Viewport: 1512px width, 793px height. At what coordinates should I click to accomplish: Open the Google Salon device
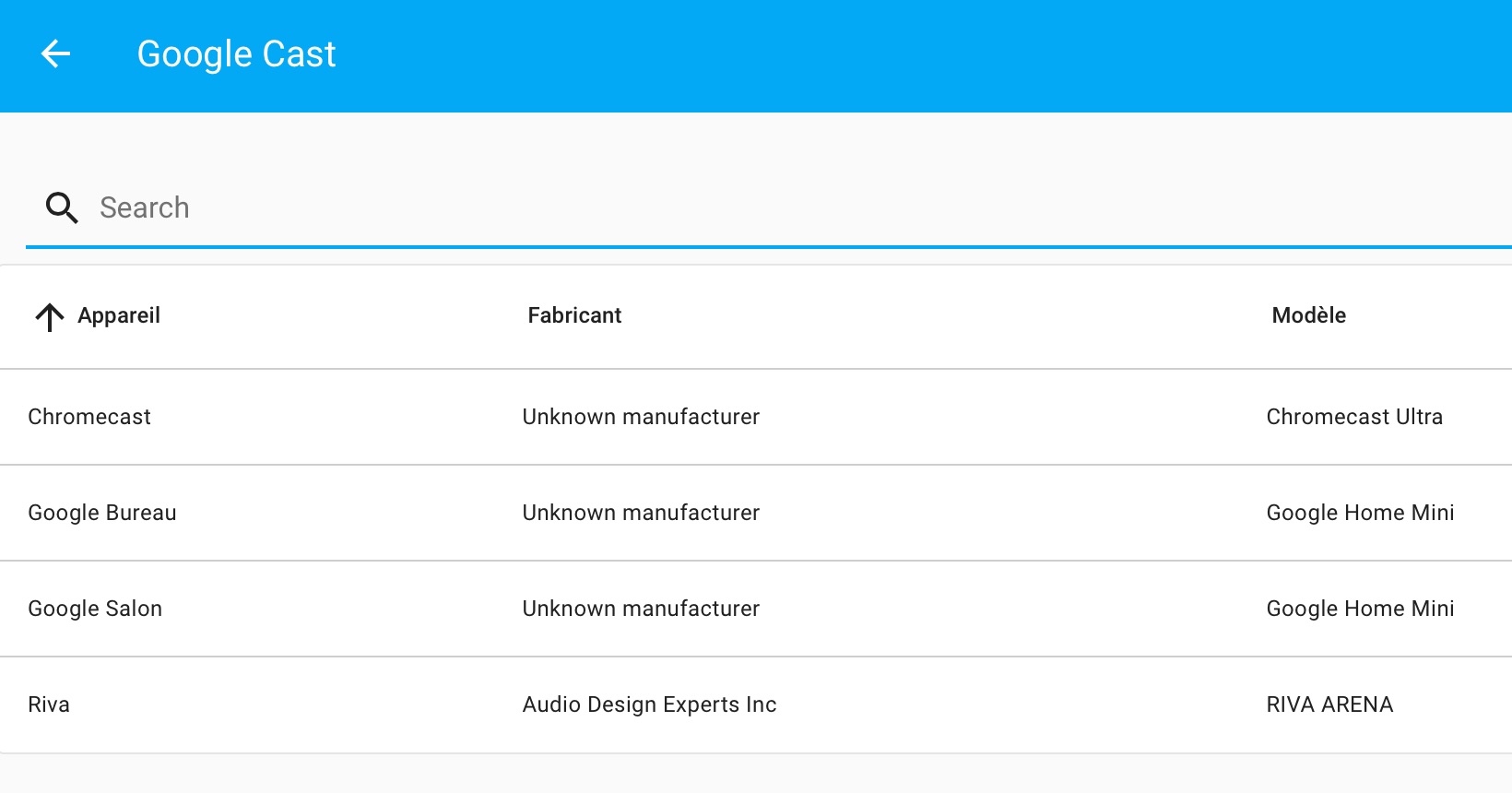(756, 609)
